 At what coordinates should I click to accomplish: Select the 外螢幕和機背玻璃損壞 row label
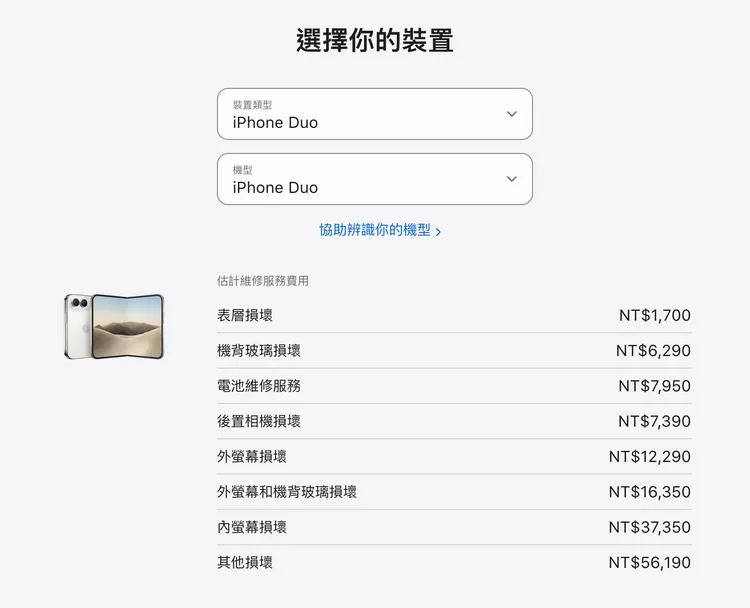pyautogui.click(x=287, y=492)
